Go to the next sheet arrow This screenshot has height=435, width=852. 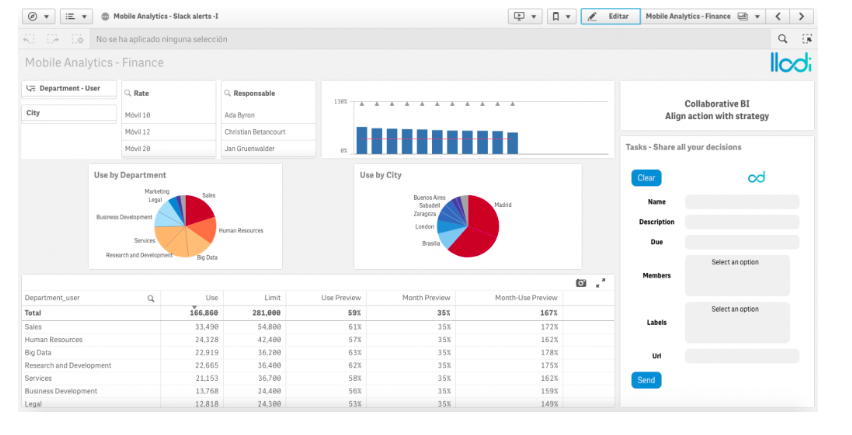[801, 16]
